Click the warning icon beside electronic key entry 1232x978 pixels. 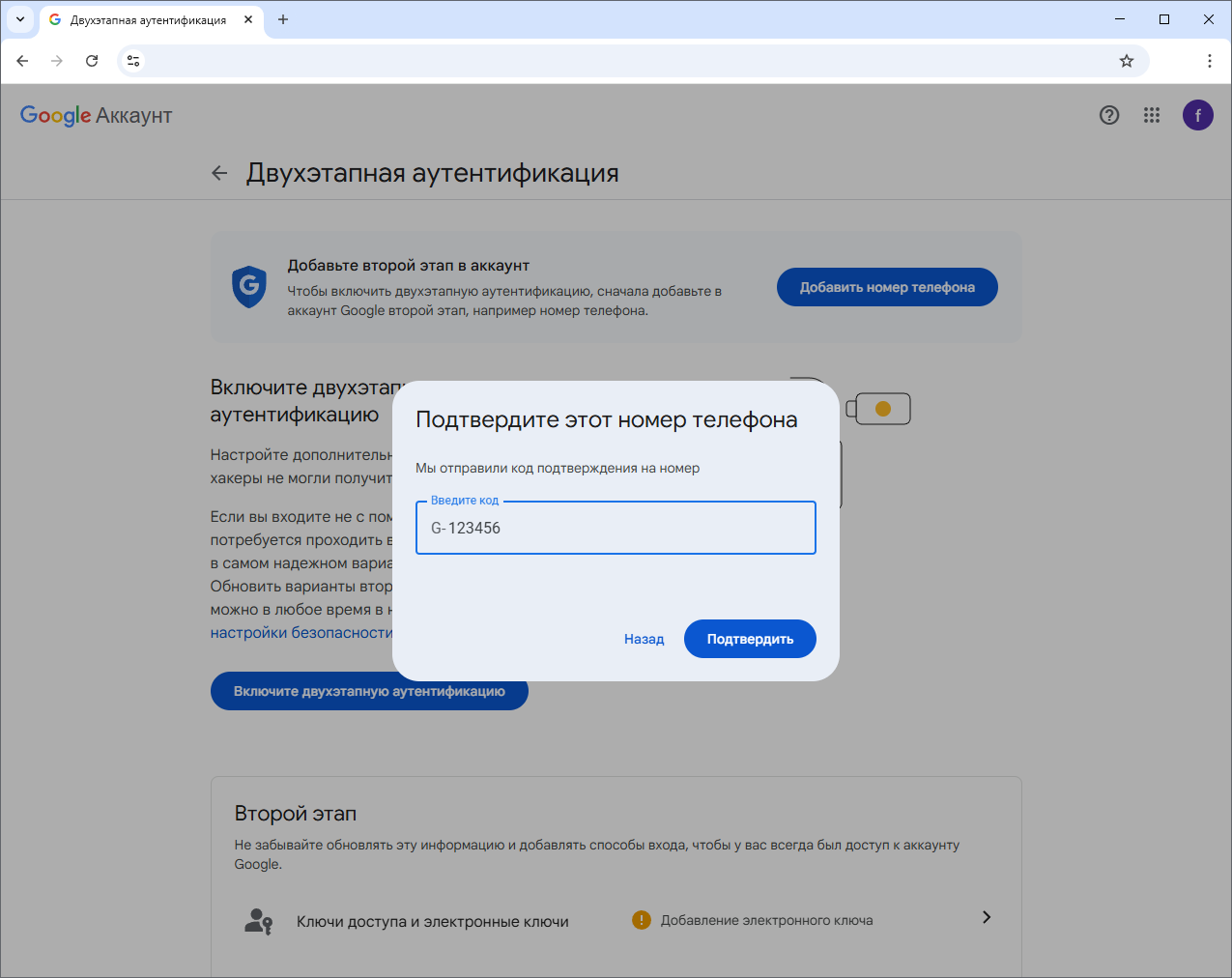tap(641, 920)
